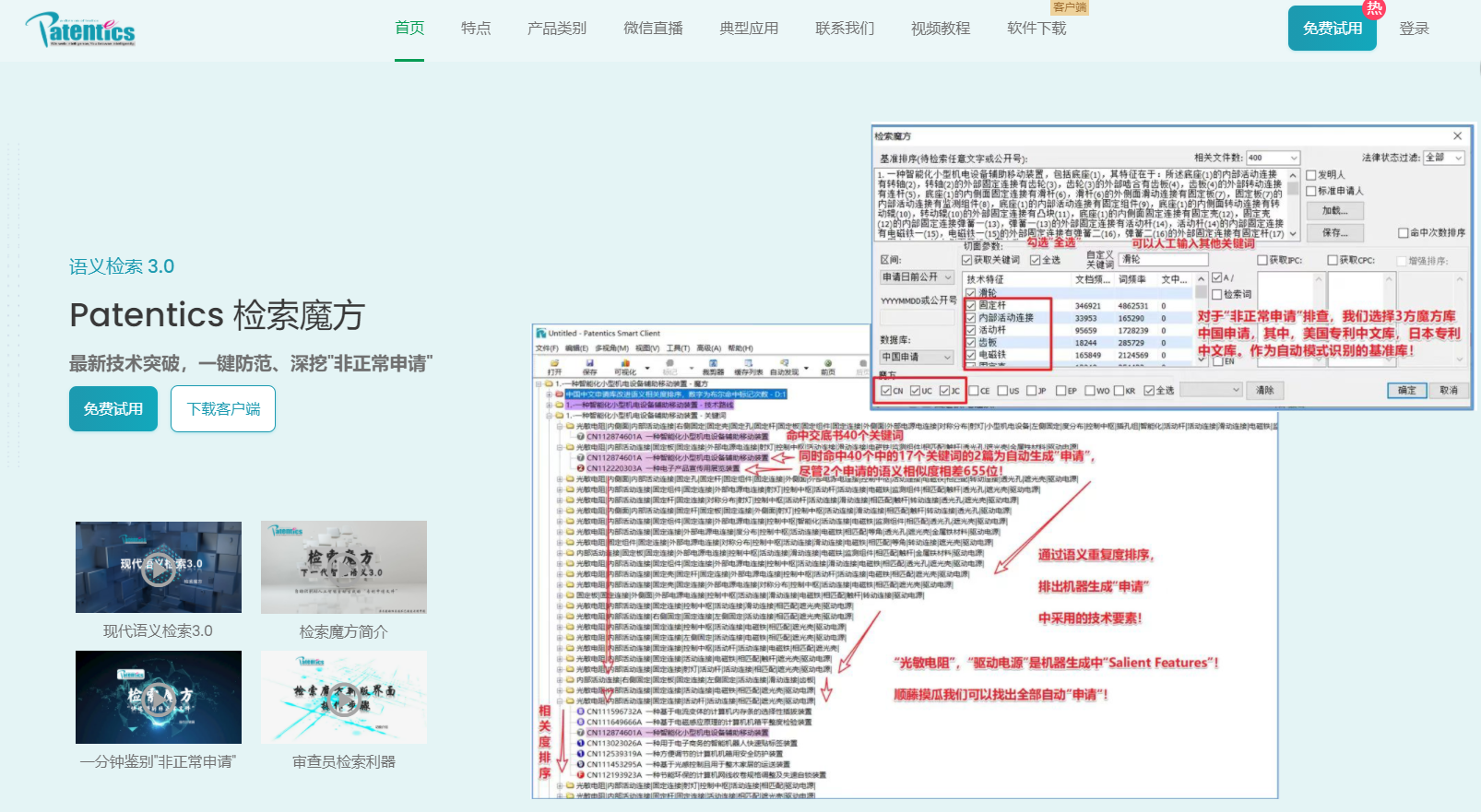Image resolution: width=1481 pixels, height=812 pixels.
Task: Open the 软件下载 menu item
Action: (x=1037, y=29)
